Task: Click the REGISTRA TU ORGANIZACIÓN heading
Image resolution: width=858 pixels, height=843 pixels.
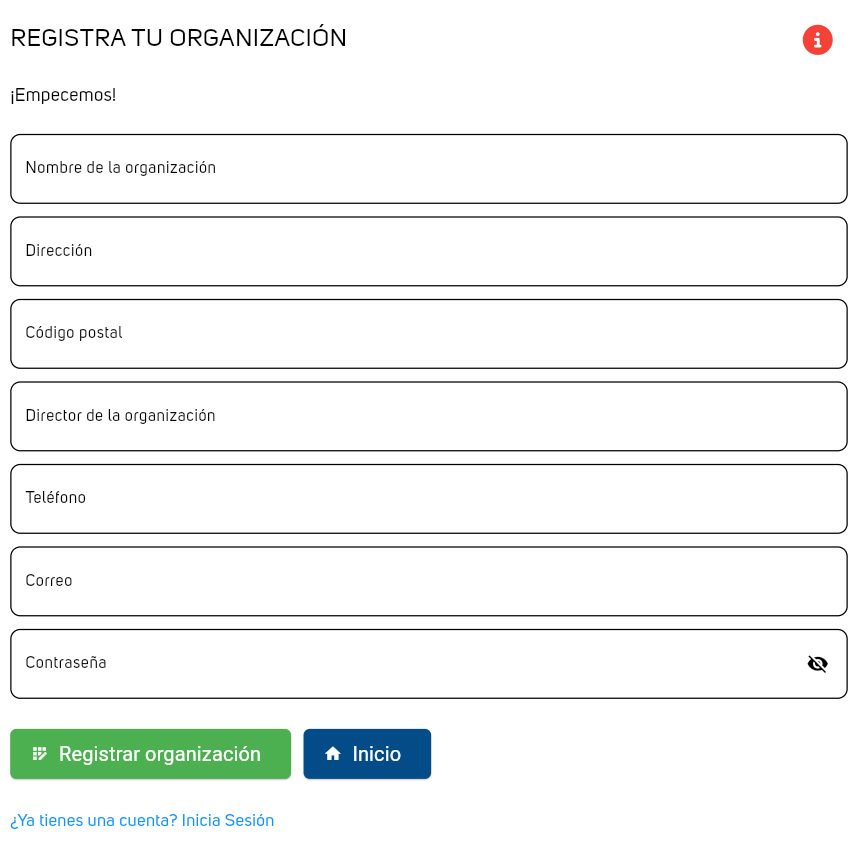Action: [178, 38]
